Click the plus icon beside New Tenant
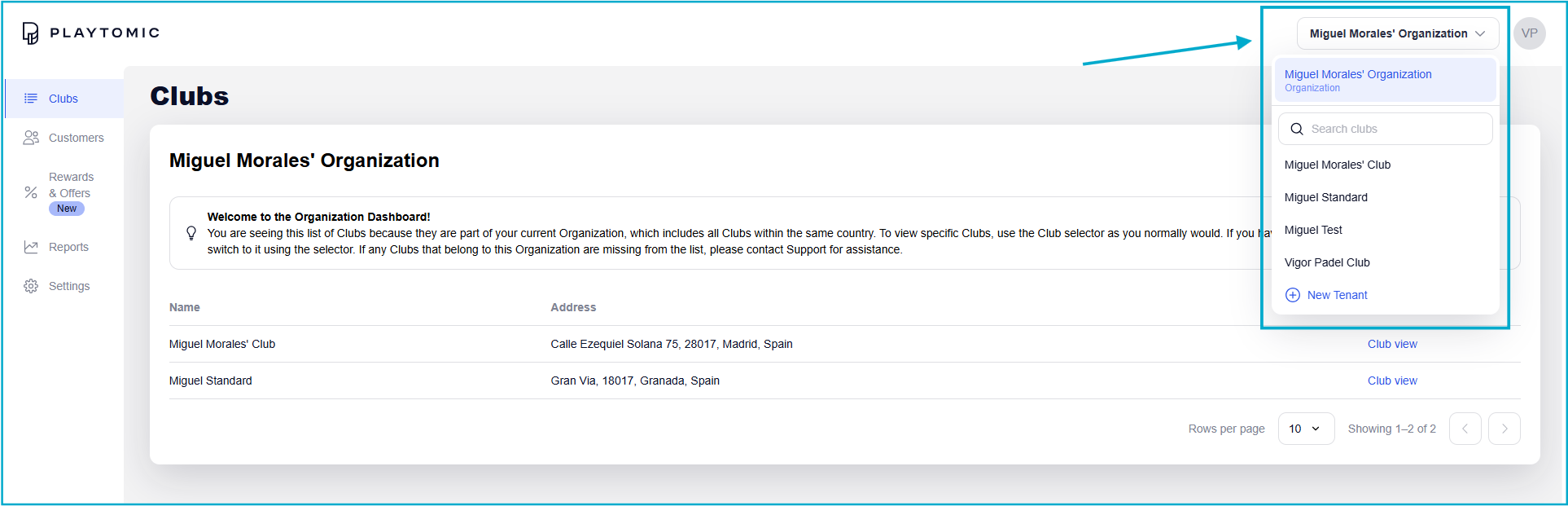This screenshot has height=506, width=1568. (x=1293, y=295)
